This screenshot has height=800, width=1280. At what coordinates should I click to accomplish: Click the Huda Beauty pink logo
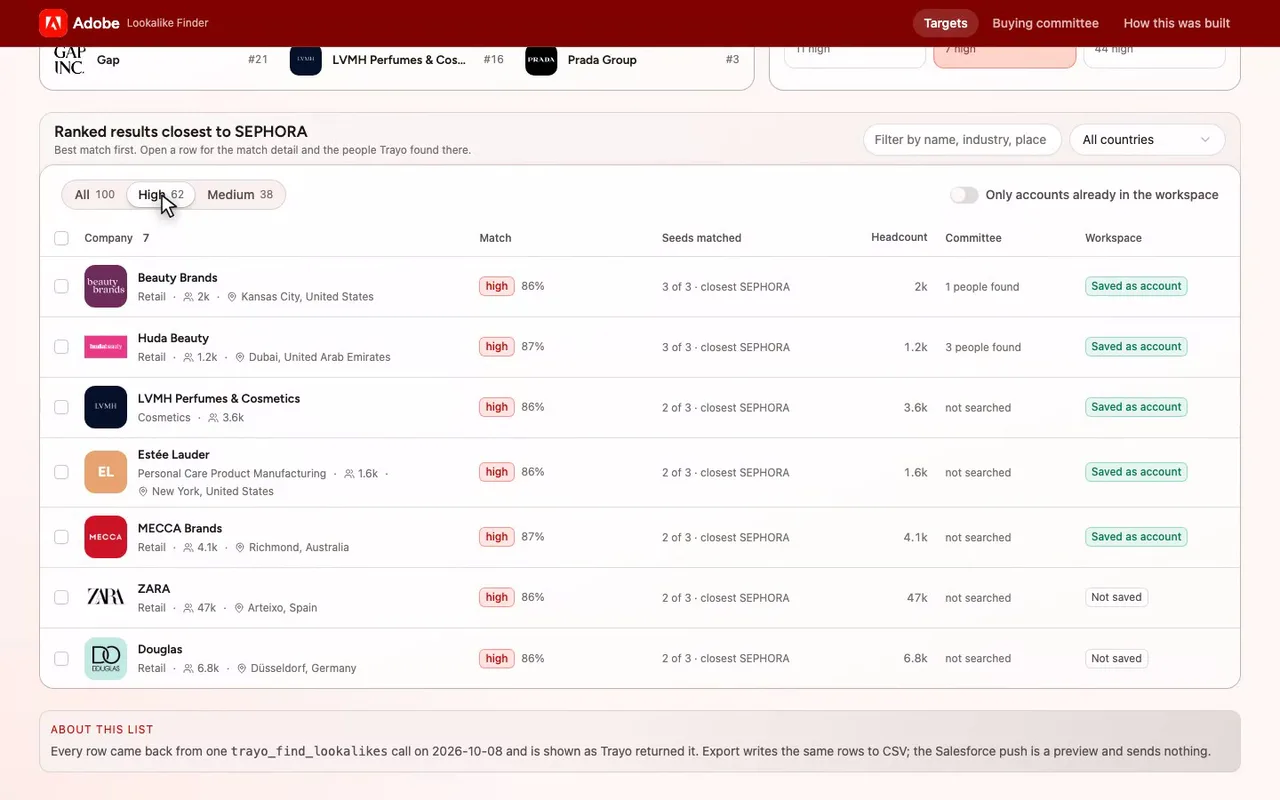[105, 347]
